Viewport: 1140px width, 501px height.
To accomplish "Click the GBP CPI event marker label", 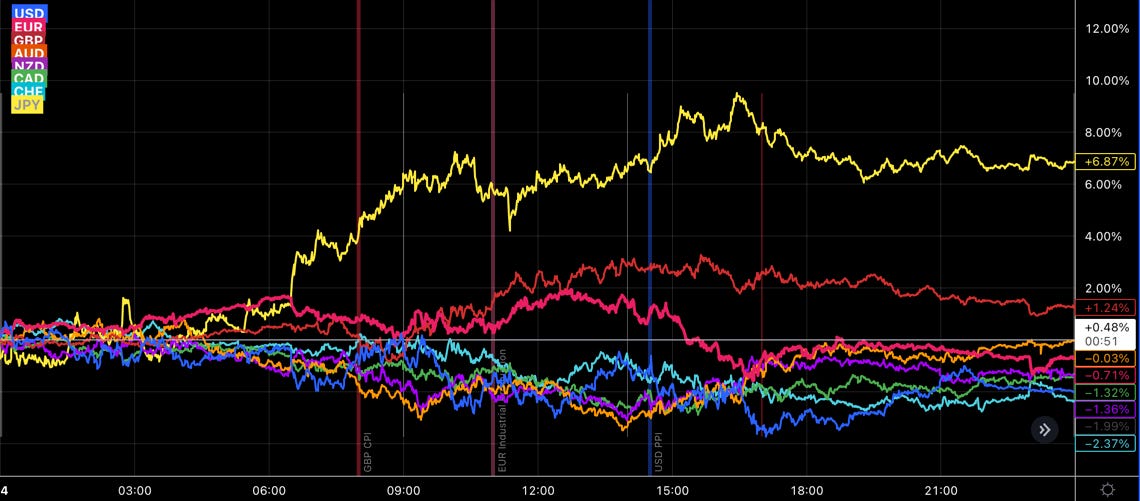I will pyautogui.click(x=368, y=450).
